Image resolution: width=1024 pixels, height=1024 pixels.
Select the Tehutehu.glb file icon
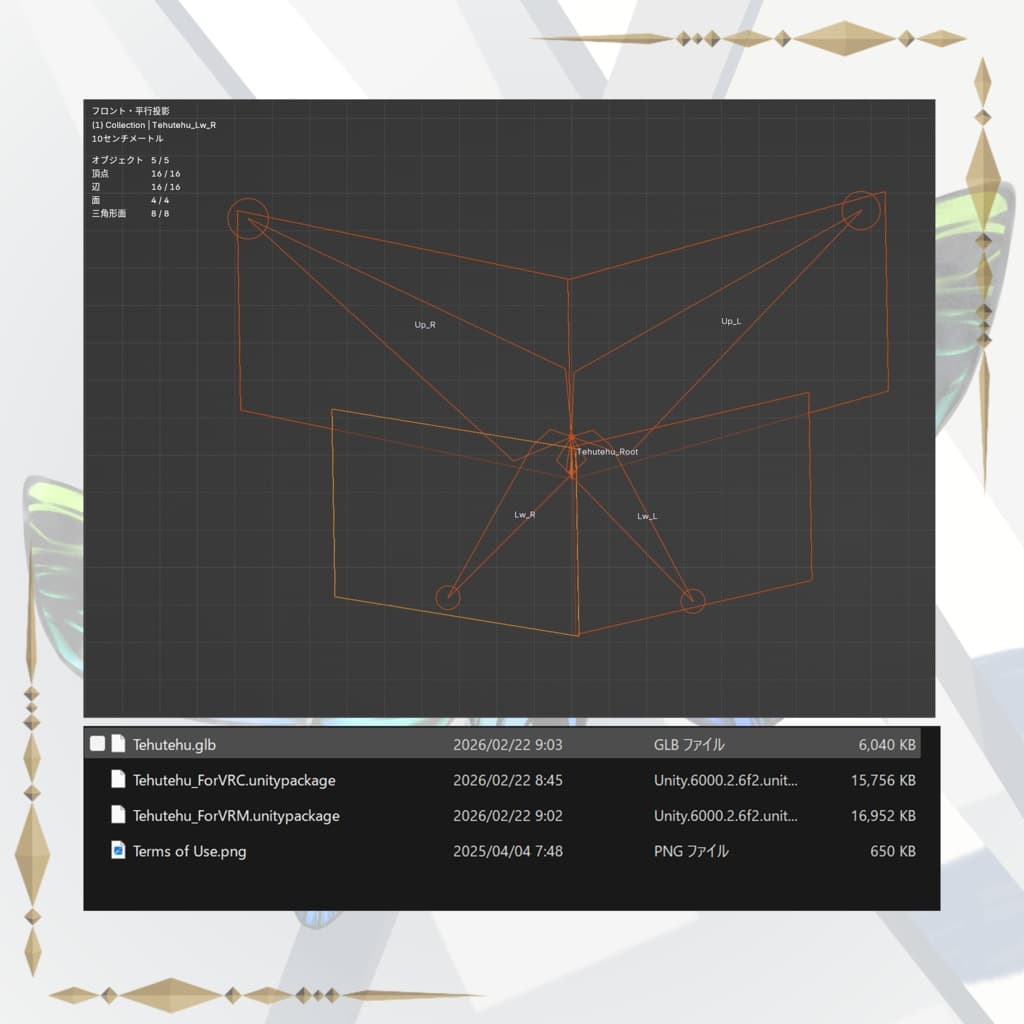(118, 743)
